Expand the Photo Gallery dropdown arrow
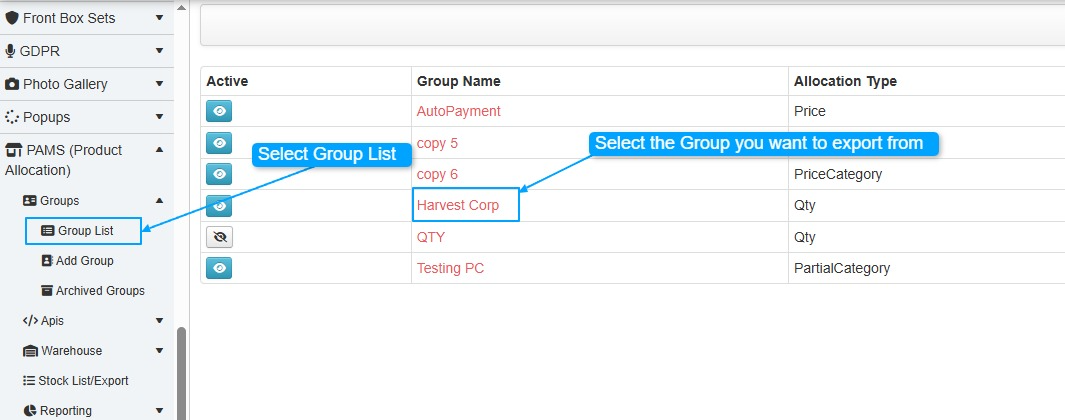 160,84
